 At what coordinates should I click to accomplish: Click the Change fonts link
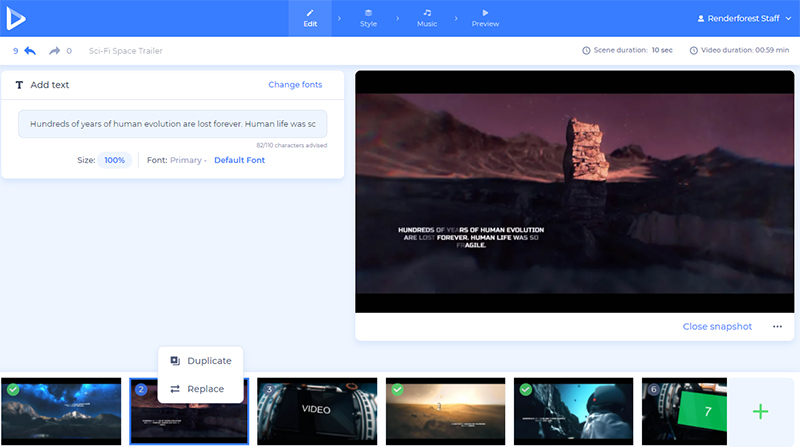point(295,85)
